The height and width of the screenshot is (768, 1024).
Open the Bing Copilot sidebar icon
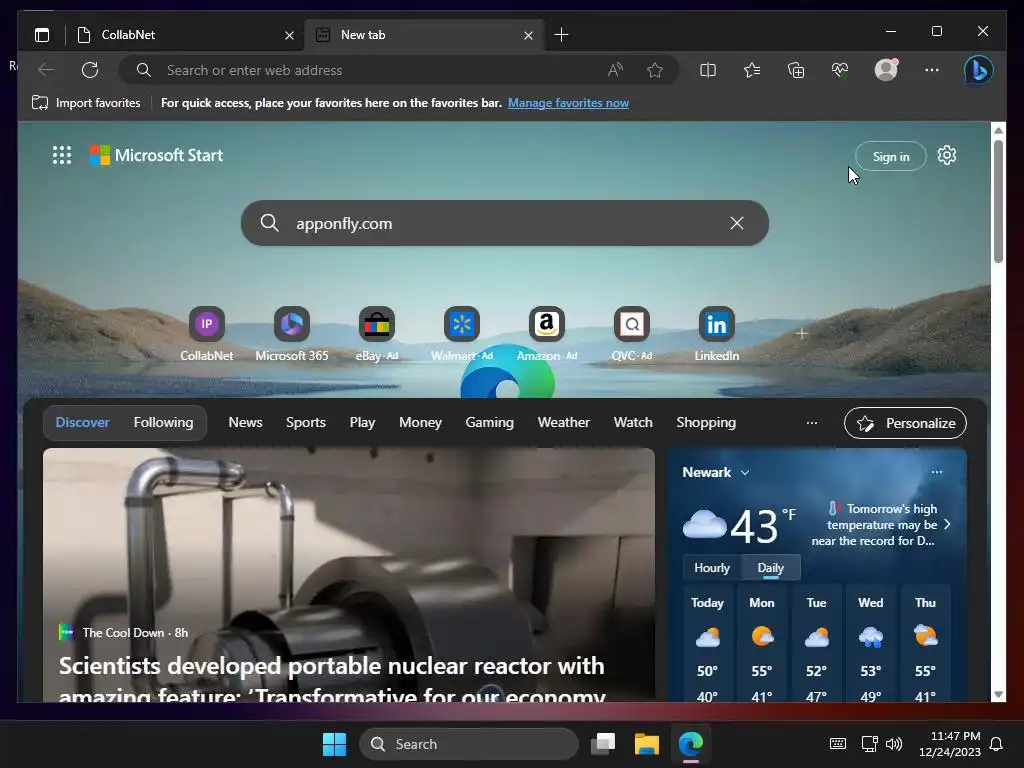(x=978, y=70)
